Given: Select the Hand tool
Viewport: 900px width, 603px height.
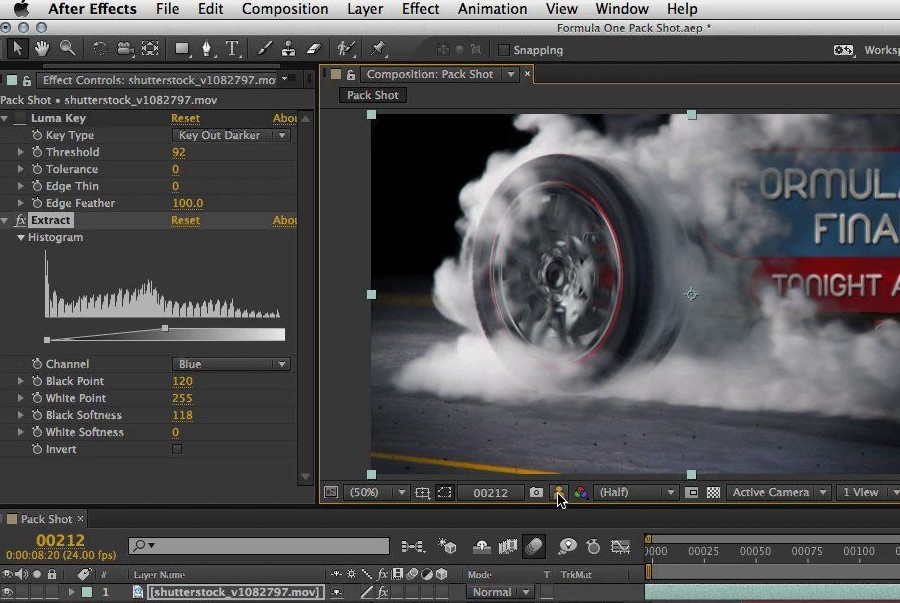Looking at the screenshot, I should click(x=42, y=48).
